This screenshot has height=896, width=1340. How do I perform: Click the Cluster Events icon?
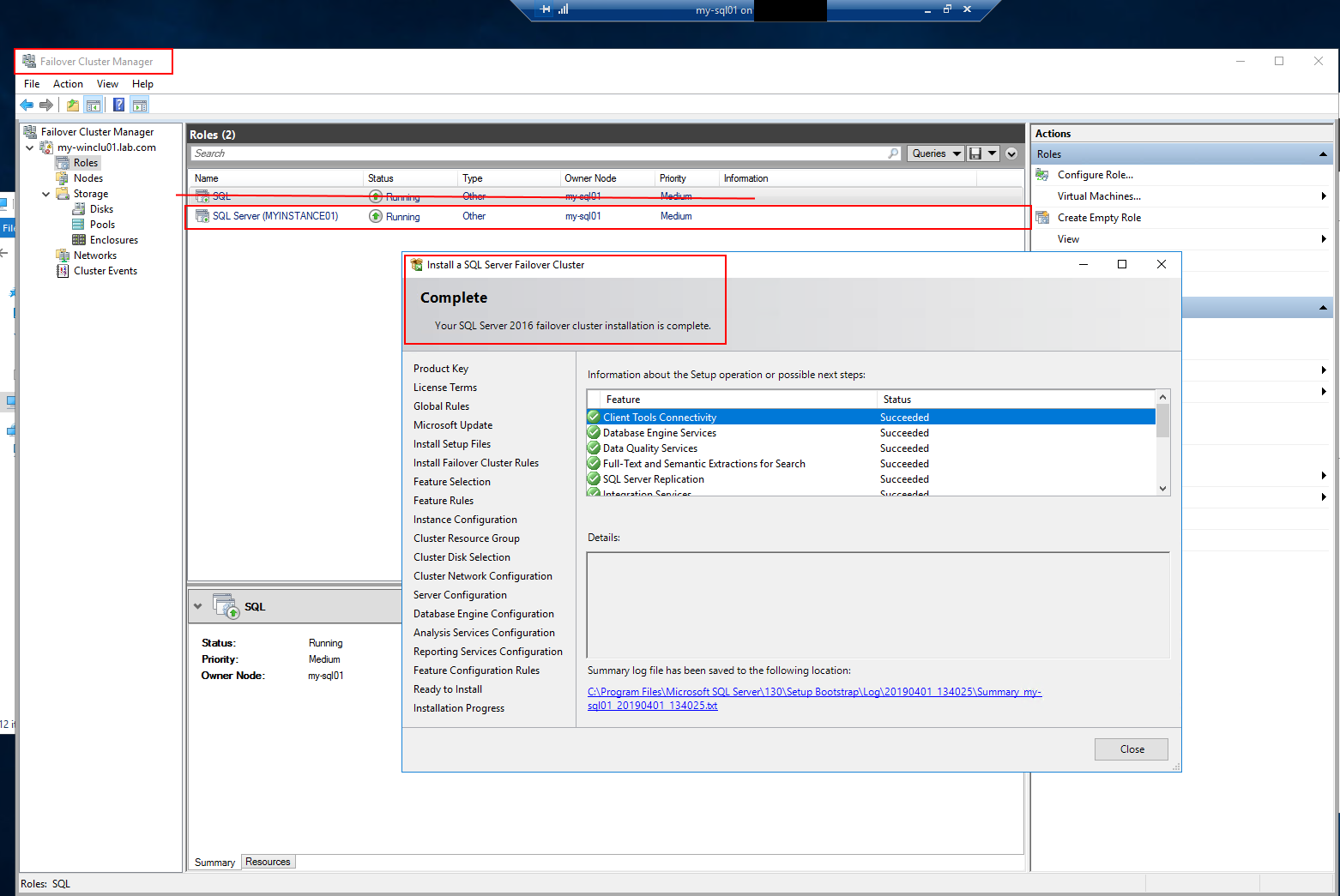[63, 271]
